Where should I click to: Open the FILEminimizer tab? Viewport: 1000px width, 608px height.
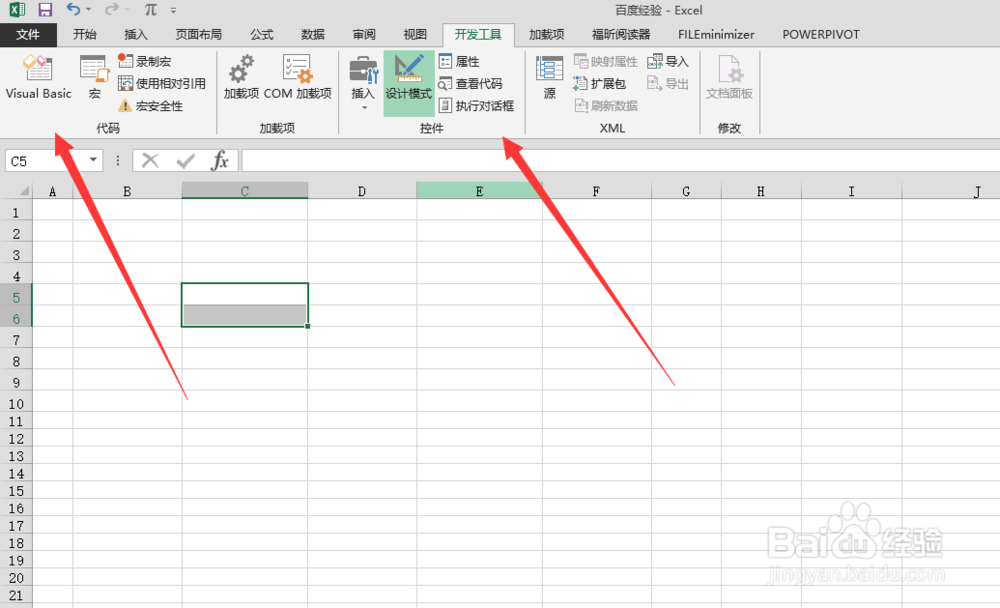pyautogui.click(x=716, y=34)
